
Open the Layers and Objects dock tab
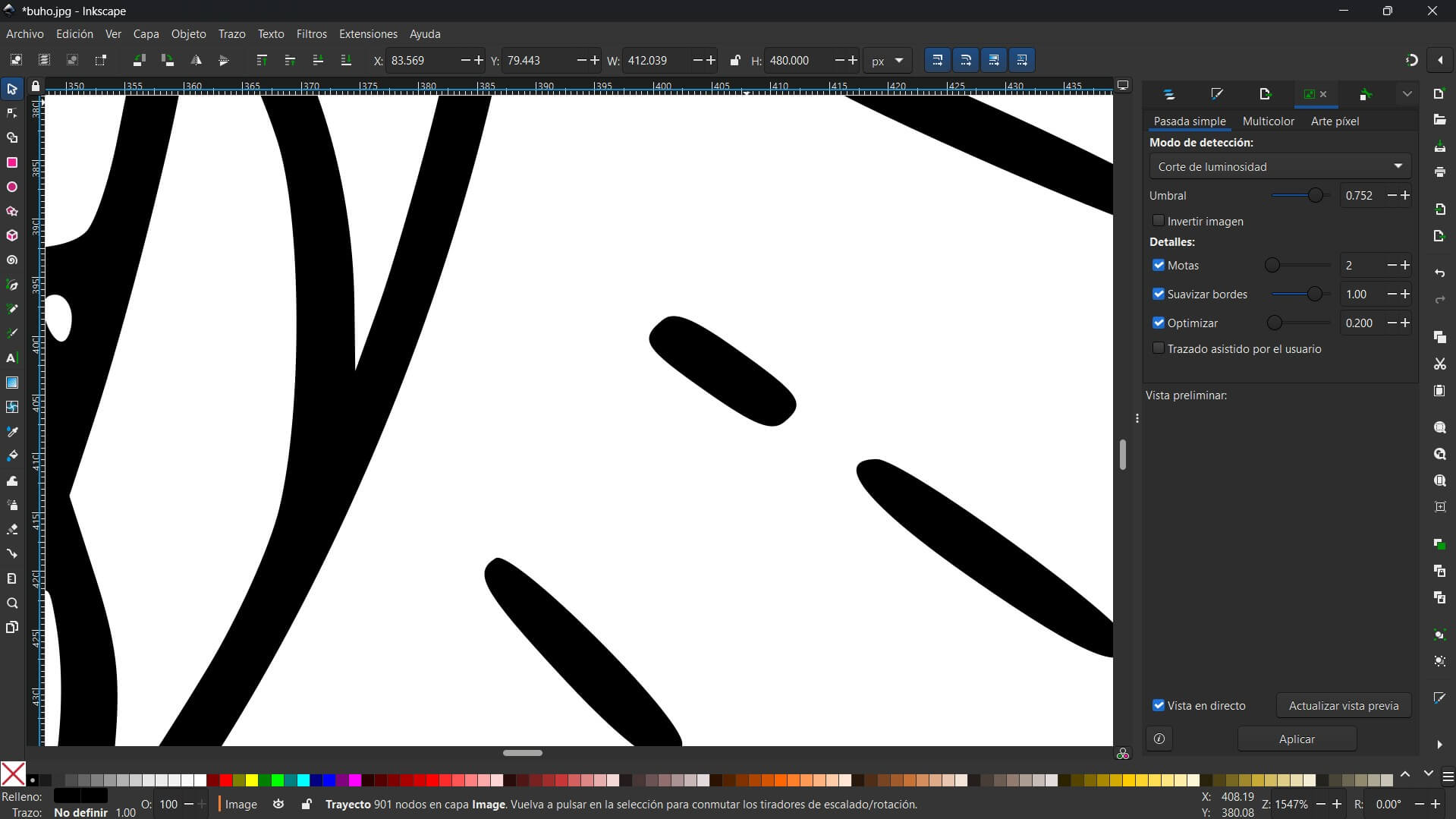pos(1168,94)
